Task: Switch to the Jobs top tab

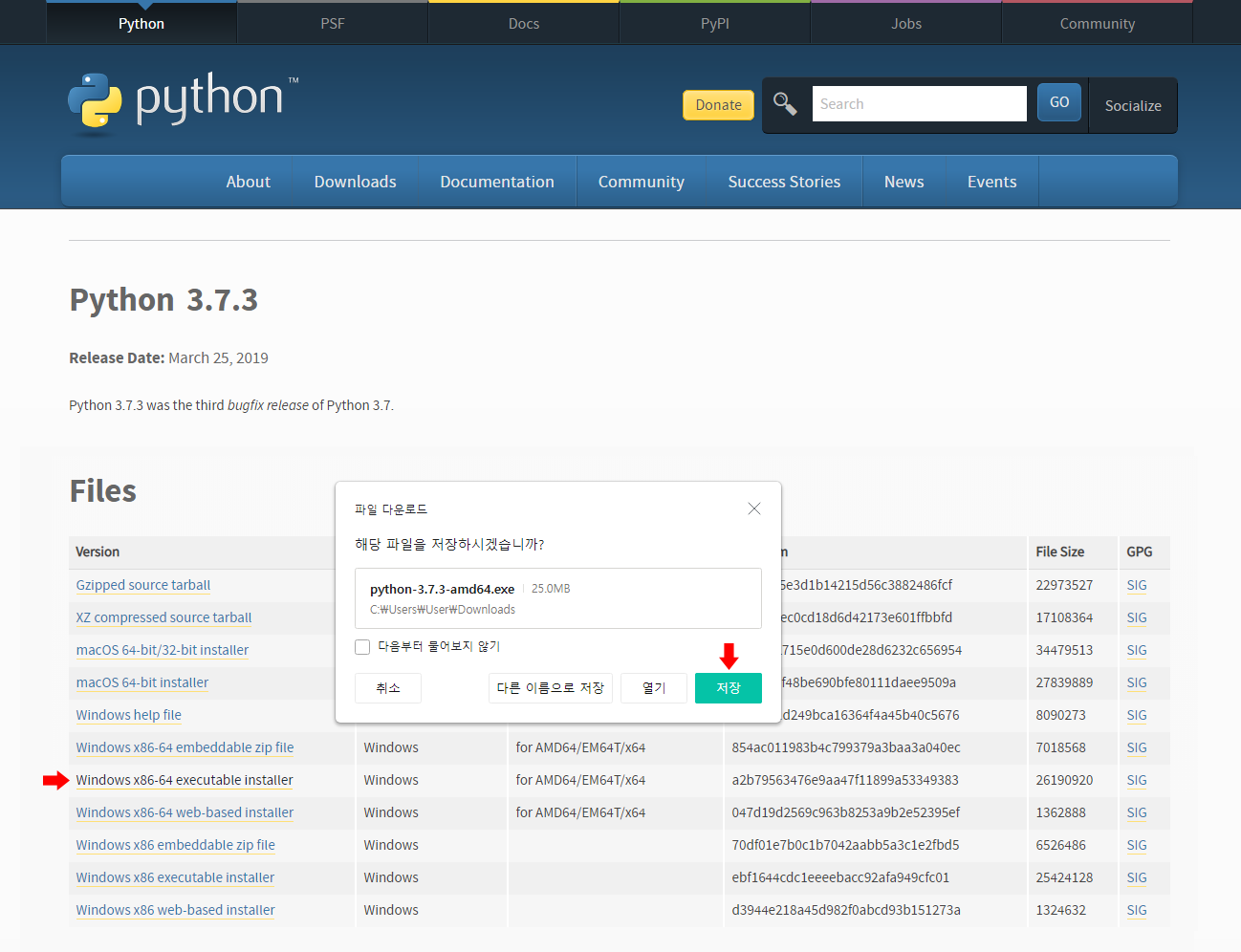Action: 906,23
